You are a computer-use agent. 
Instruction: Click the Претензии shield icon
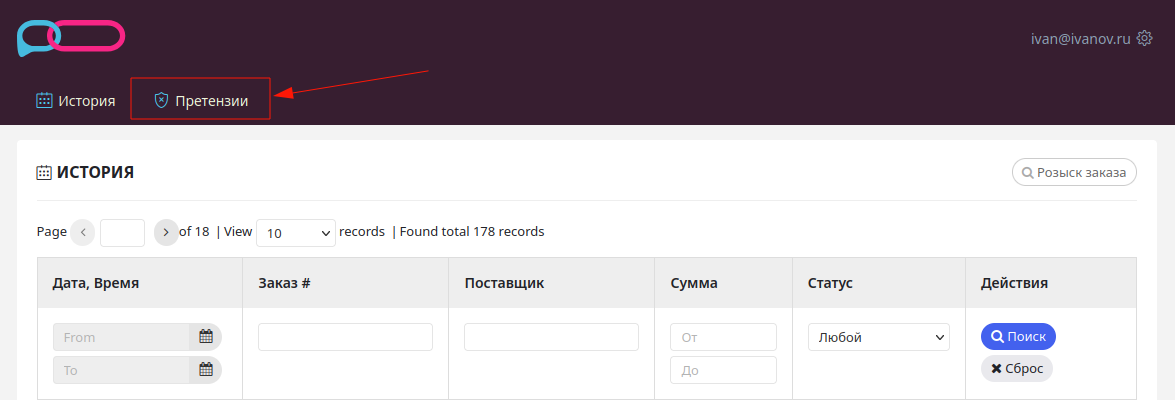161,100
